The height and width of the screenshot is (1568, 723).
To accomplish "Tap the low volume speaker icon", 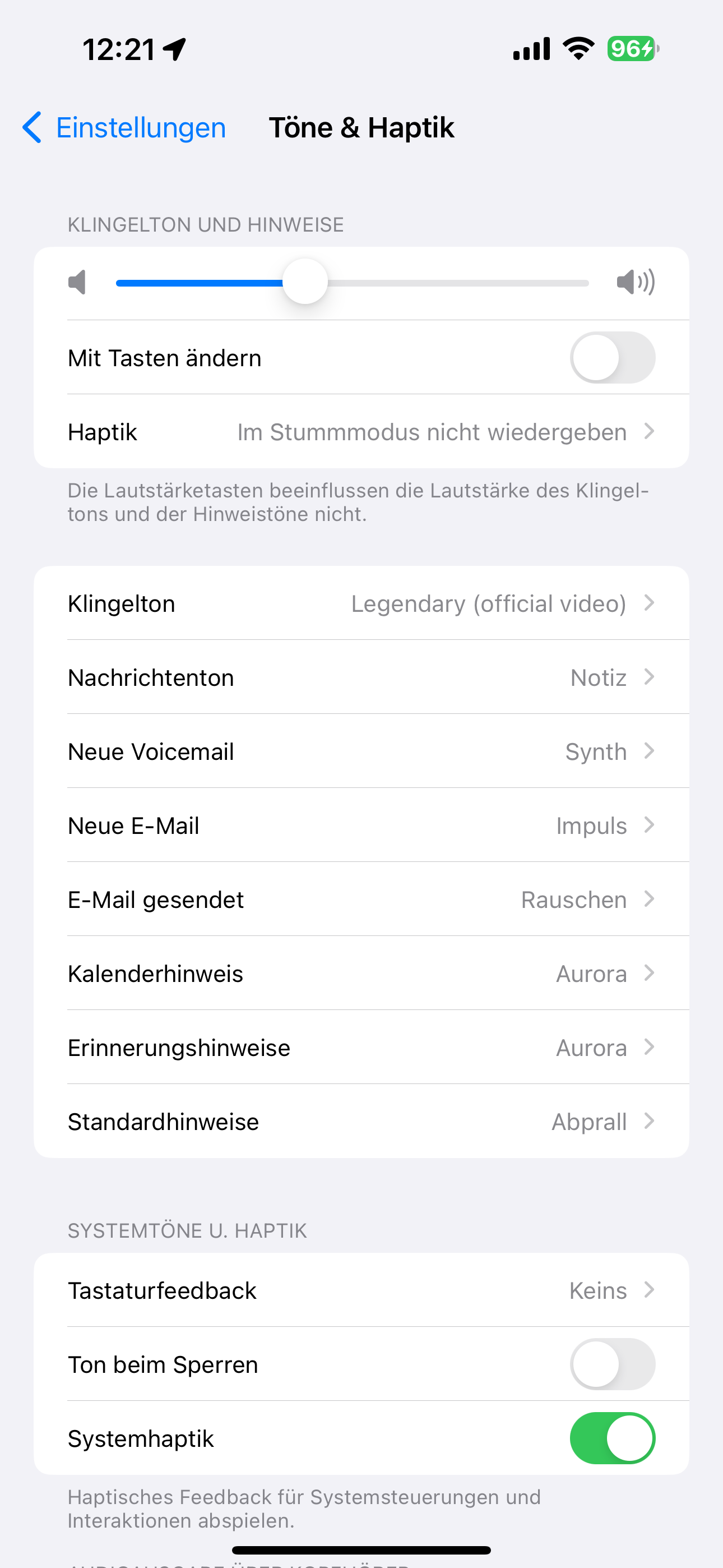I will pyautogui.click(x=77, y=283).
